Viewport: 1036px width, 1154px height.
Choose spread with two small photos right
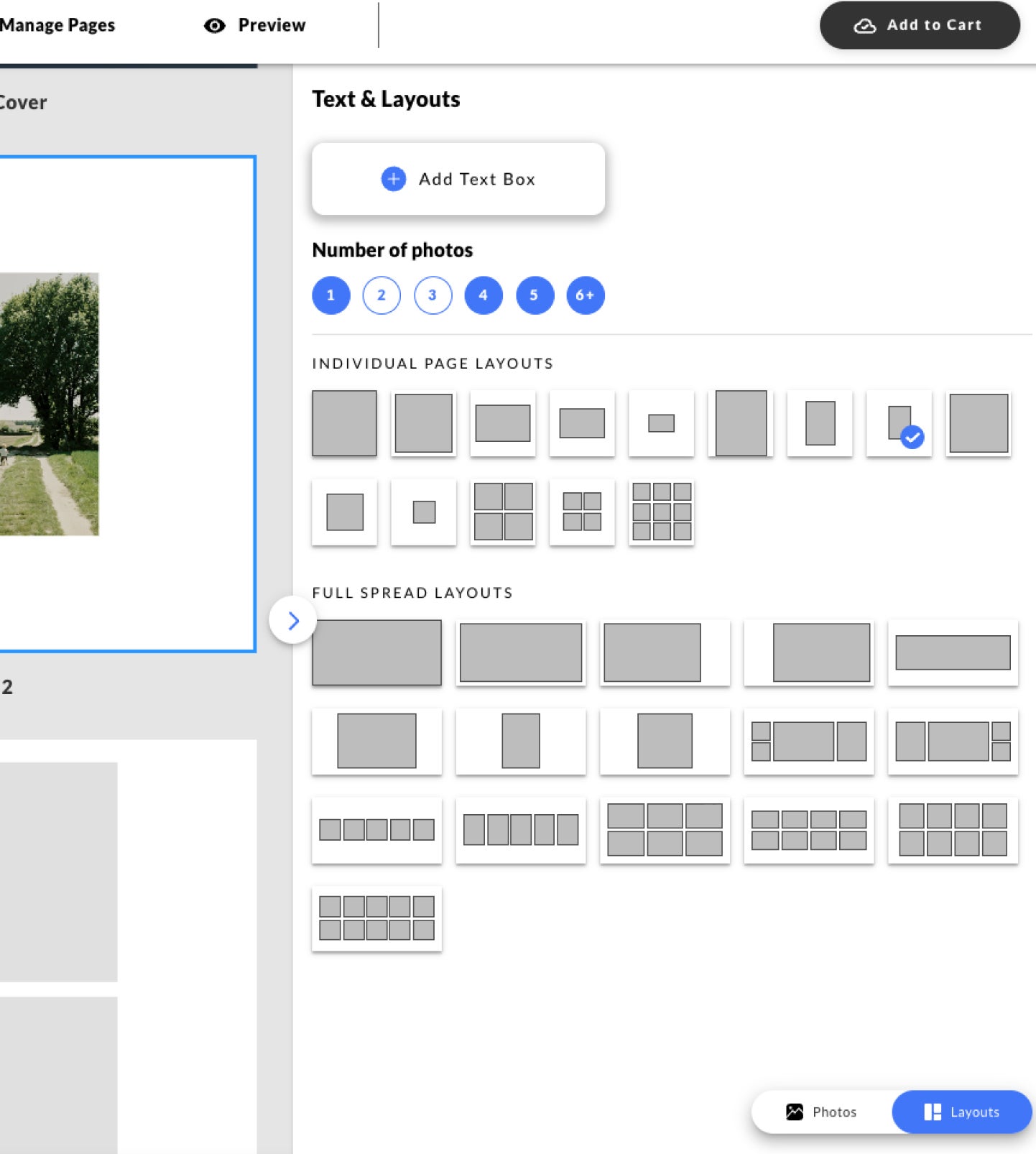[953, 742]
